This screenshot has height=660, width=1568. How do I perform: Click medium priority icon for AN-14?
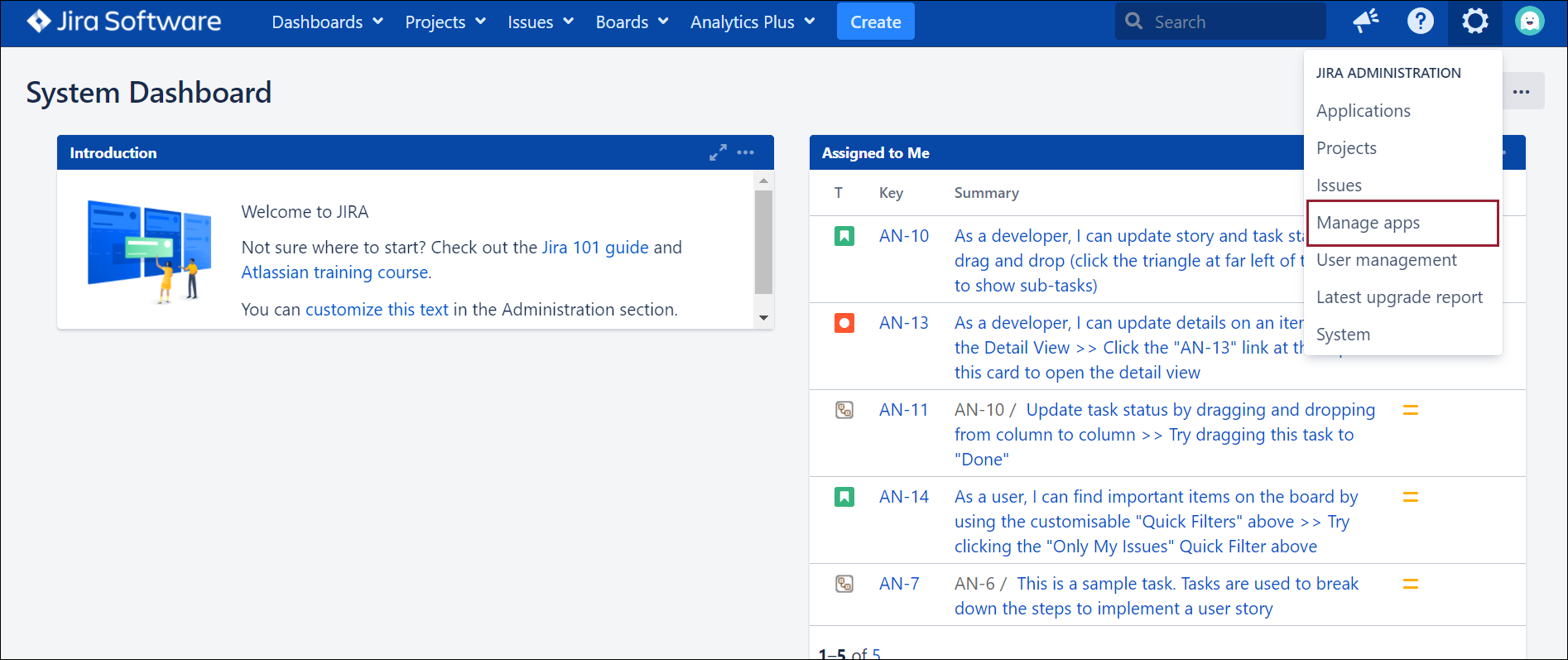[x=1411, y=497]
